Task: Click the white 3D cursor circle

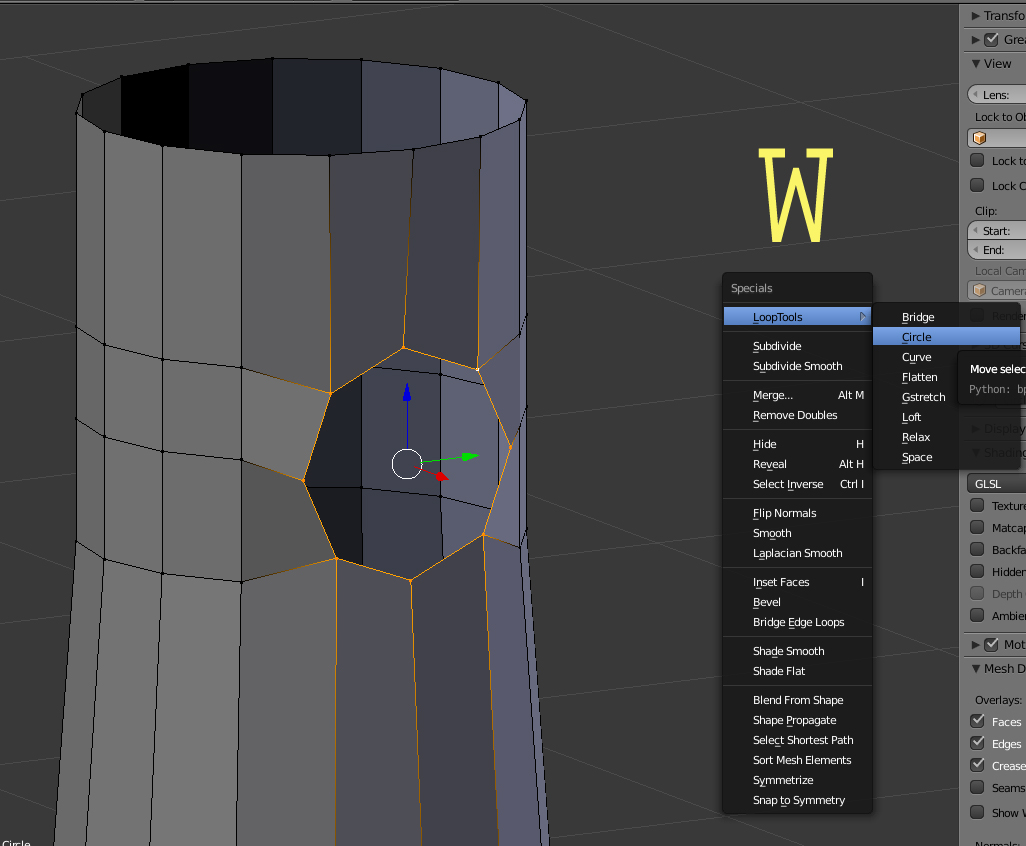Action: tap(406, 464)
